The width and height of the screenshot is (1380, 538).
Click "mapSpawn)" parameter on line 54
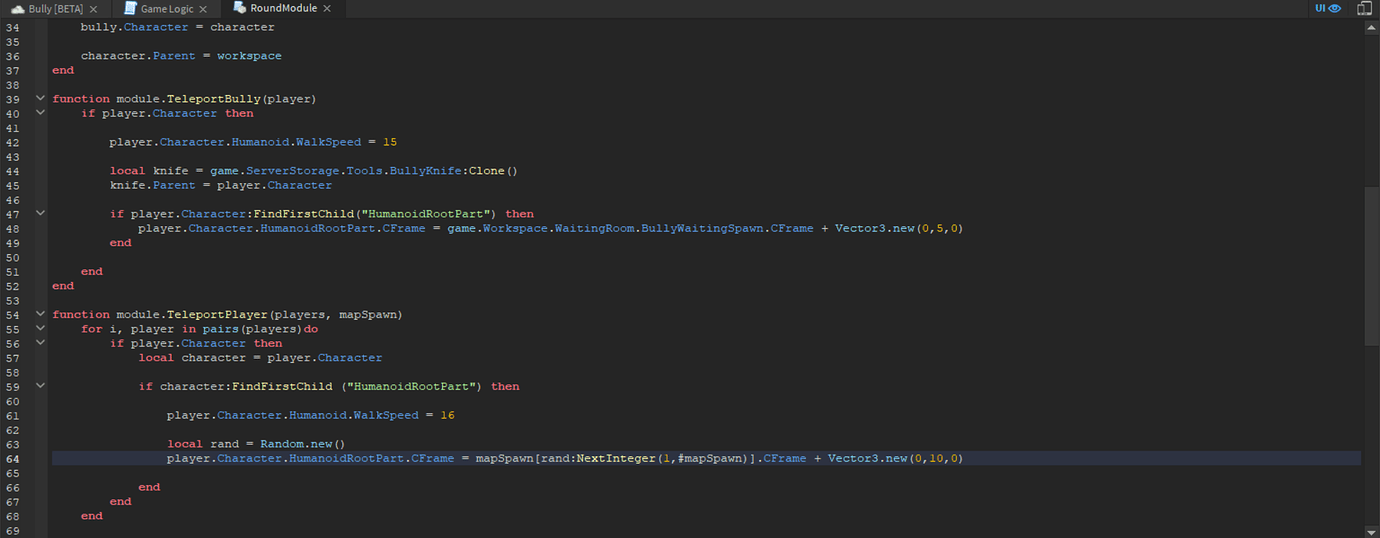[371, 314]
